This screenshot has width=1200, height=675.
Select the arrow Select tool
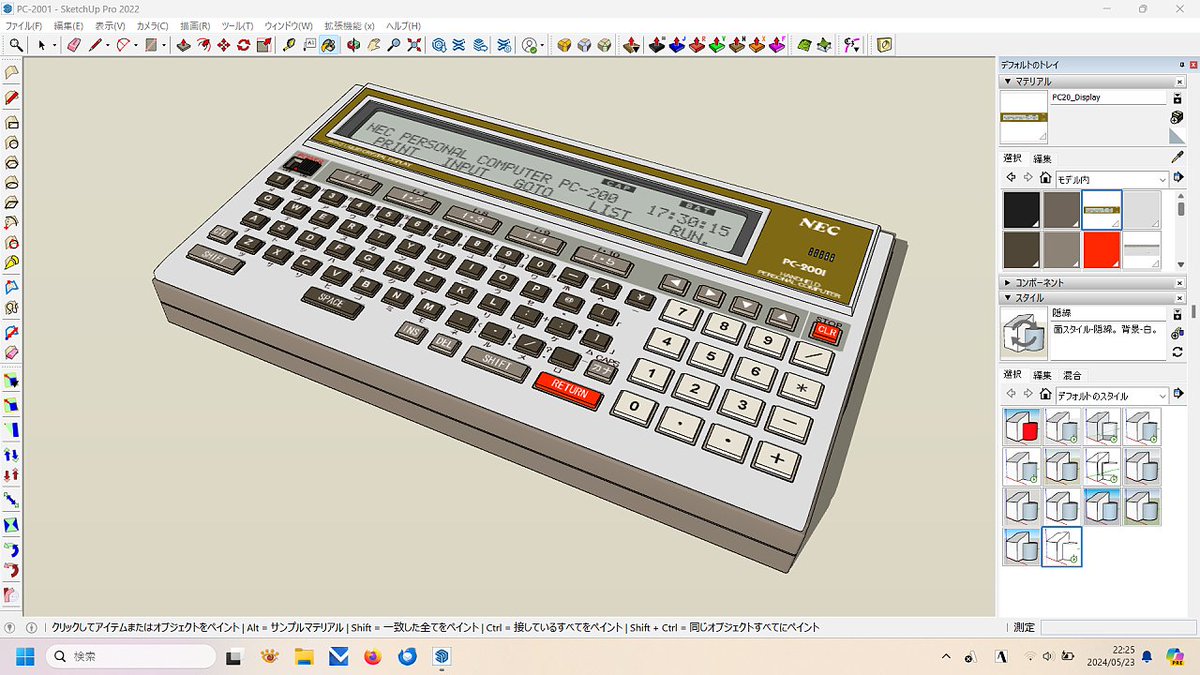pos(42,45)
